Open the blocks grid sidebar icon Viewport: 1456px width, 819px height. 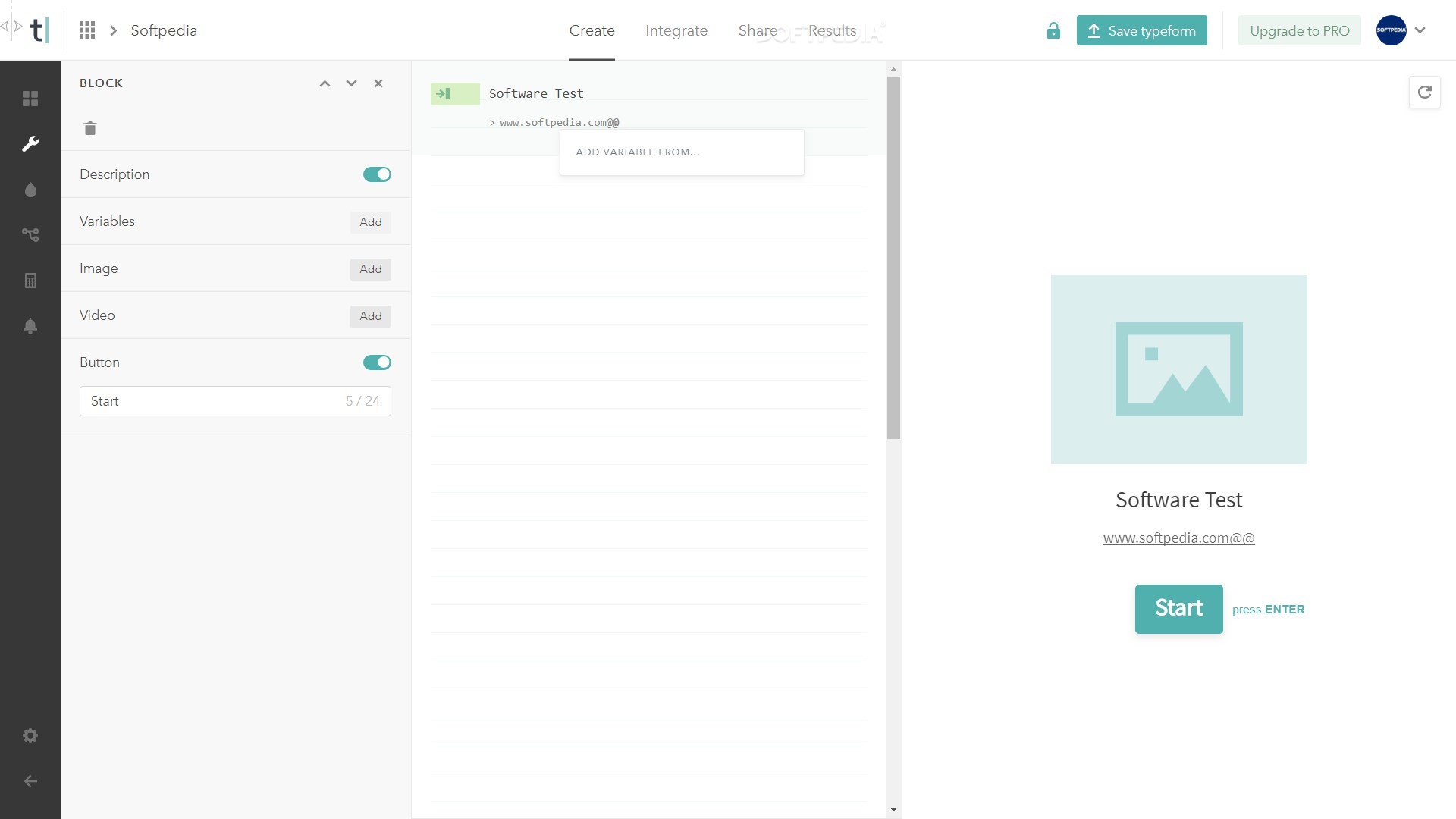click(30, 99)
